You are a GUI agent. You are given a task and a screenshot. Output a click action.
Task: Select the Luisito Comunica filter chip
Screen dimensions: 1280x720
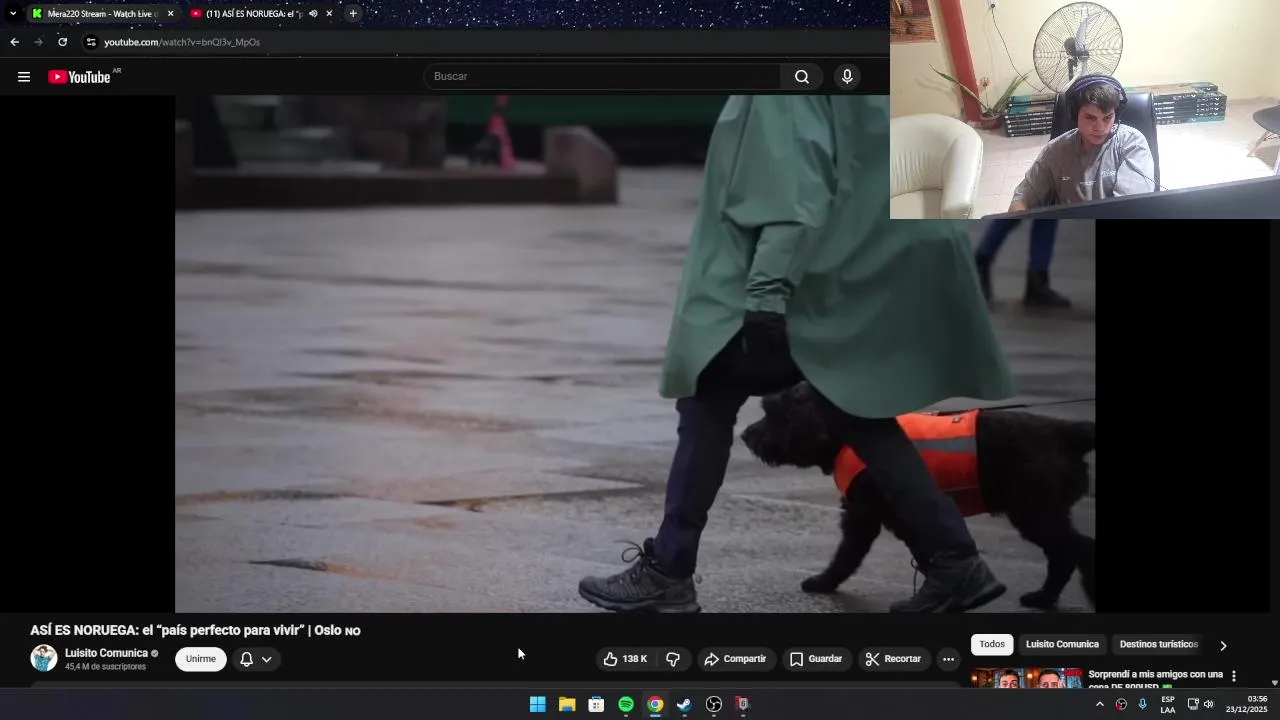[1062, 645]
